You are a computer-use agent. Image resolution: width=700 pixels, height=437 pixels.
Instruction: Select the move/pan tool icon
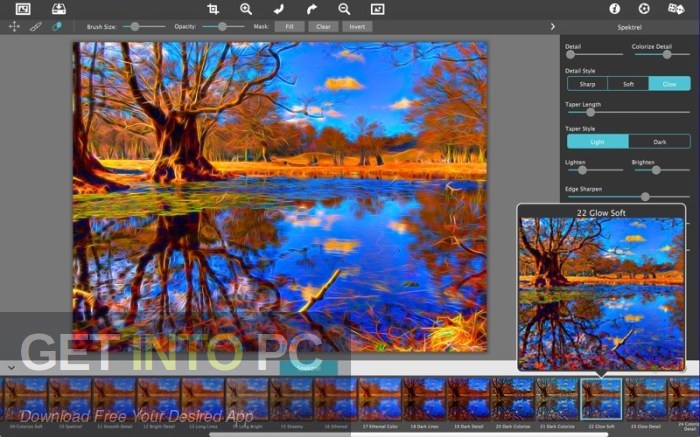tap(14, 27)
